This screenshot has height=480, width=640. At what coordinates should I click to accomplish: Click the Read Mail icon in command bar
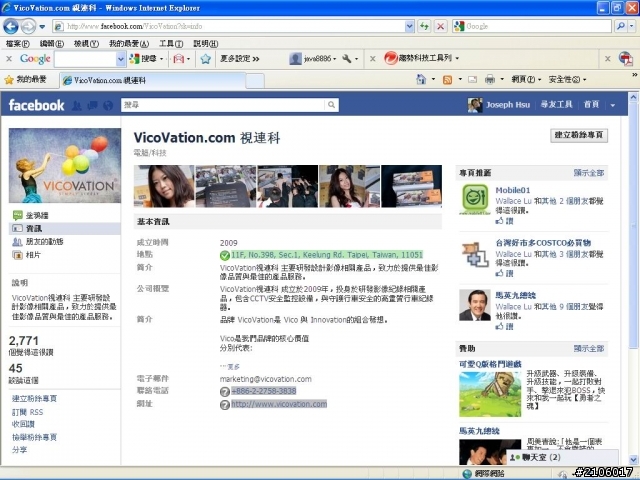coord(472,80)
